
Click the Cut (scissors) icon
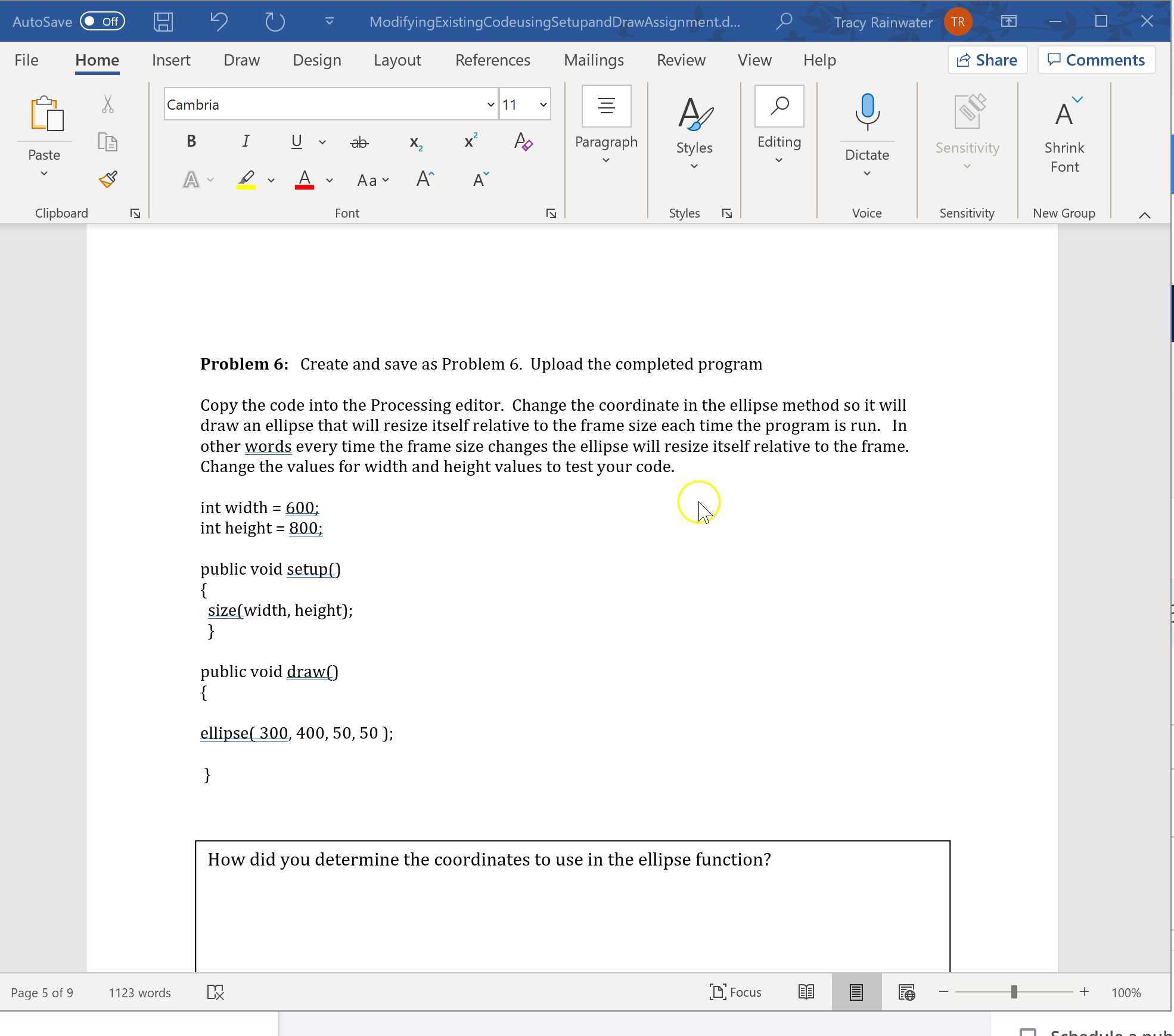[107, 103]
